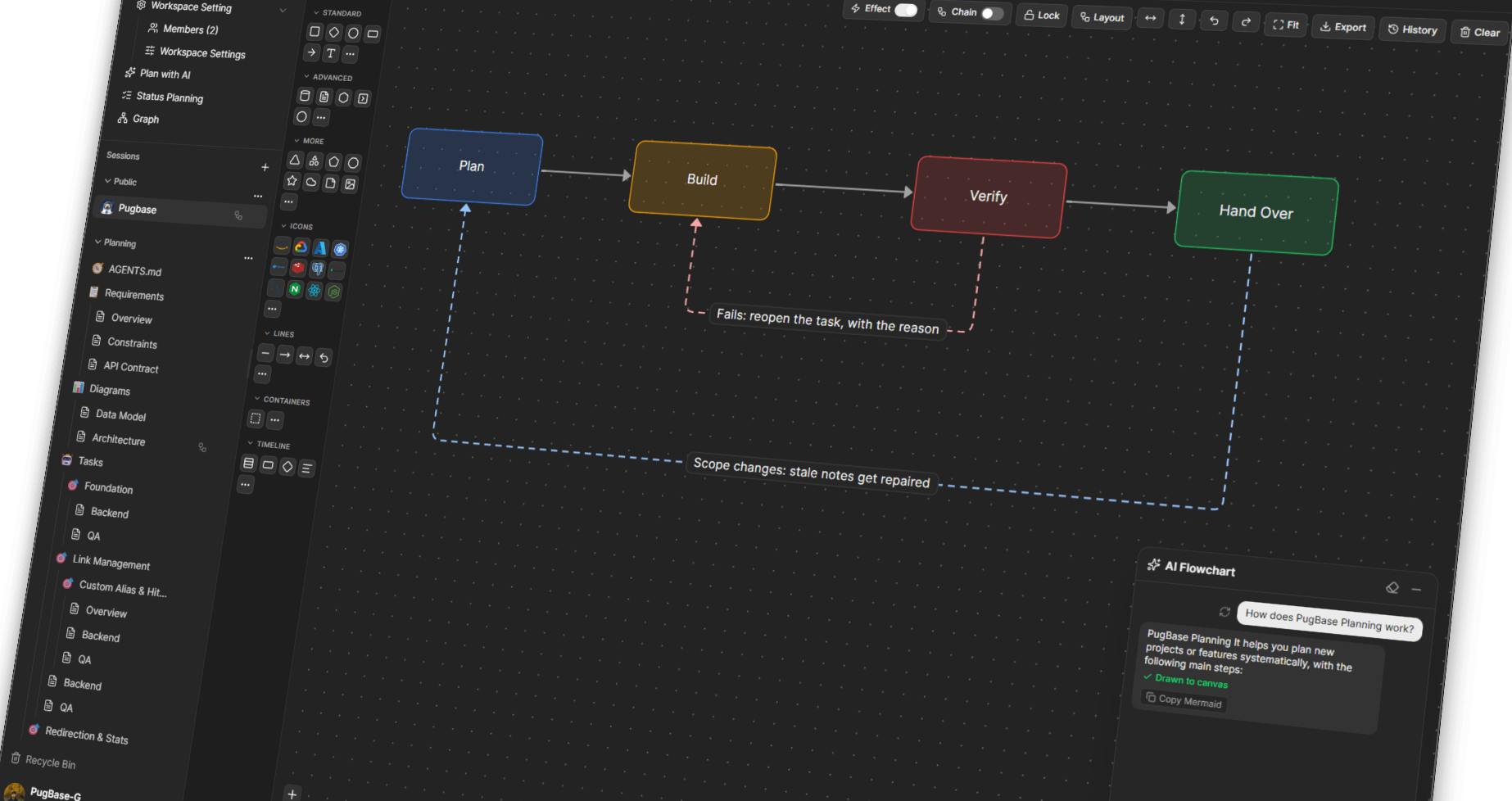Copy Mermaid code from the AI answer
The width and height of the screenshot is (1512, 801).
(1184, 700)
